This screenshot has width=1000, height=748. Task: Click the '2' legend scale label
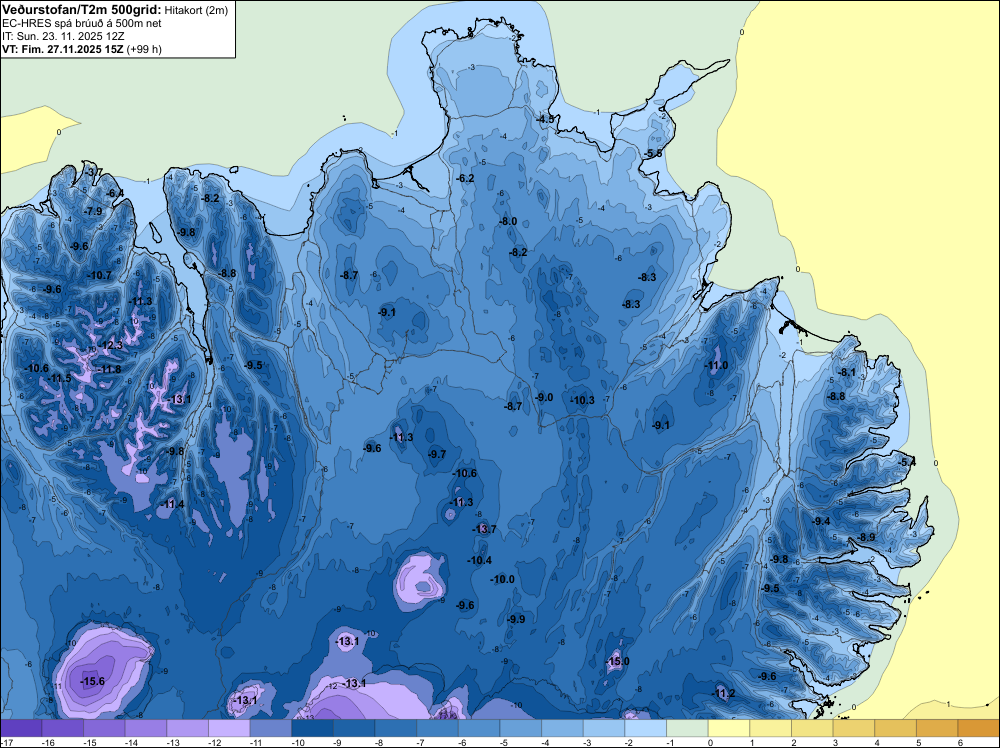(794, 742)
